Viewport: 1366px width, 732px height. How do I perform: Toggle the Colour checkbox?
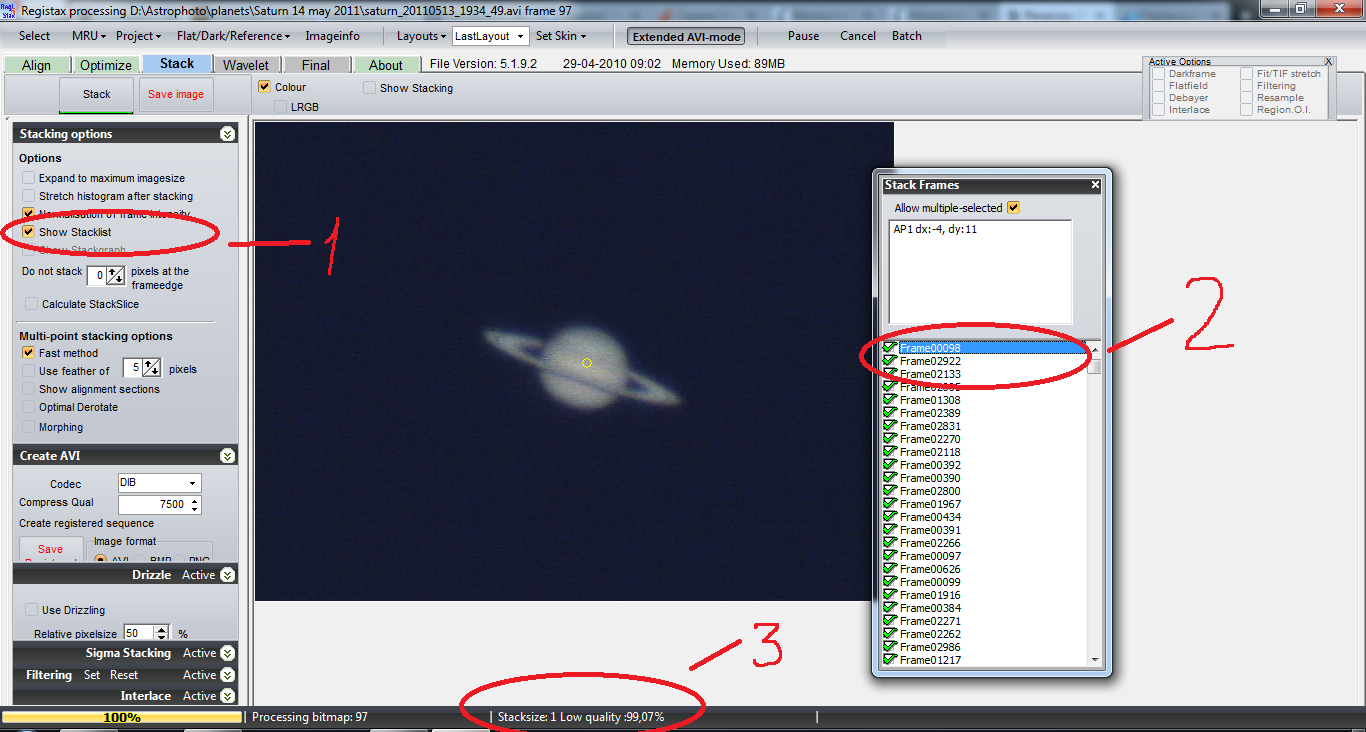tap(265, 87)
